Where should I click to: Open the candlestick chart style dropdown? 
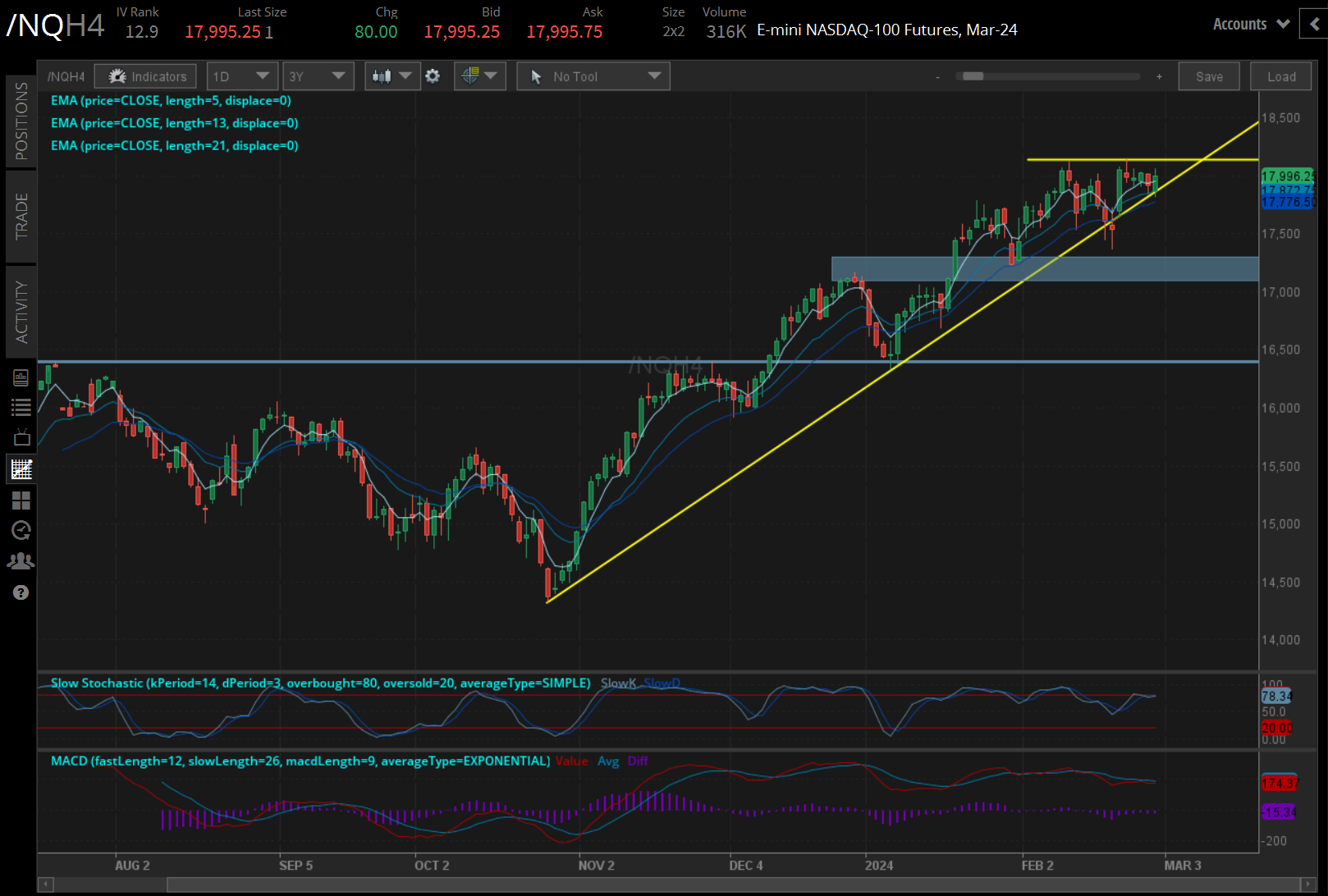pyautogui.click(x=392, y=76)
